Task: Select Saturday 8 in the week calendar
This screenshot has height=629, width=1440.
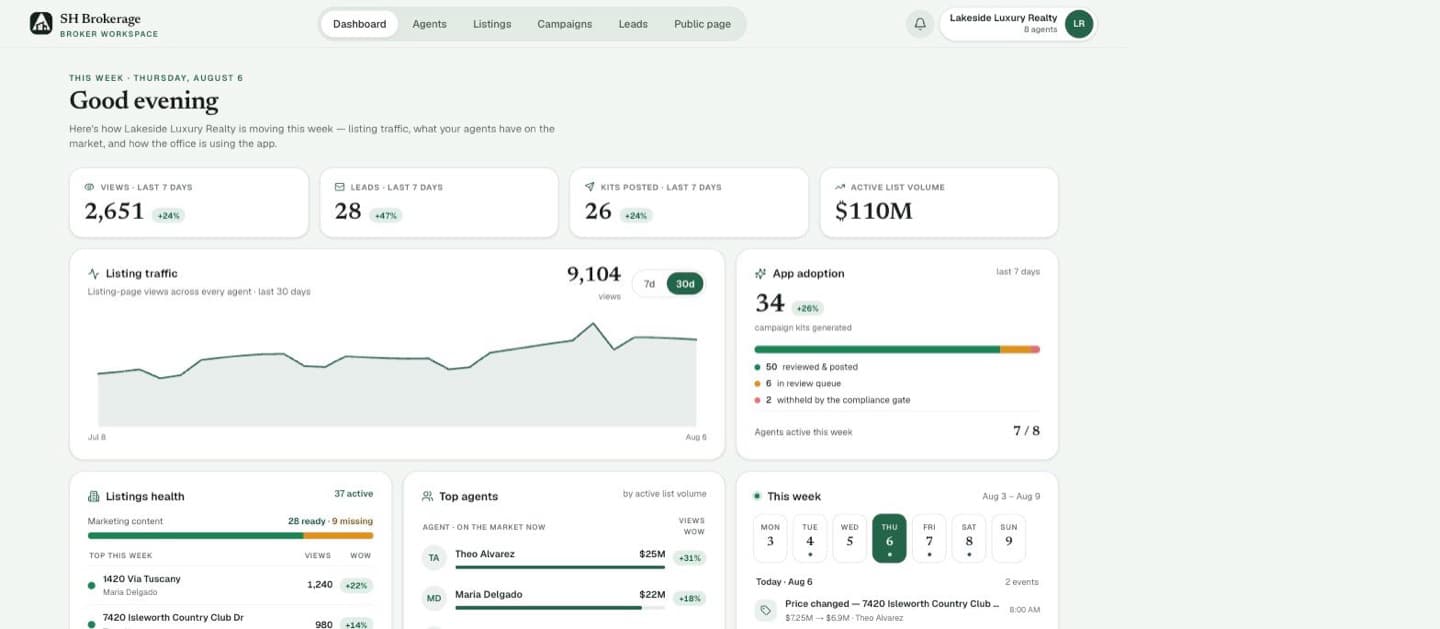Action: point(969,538)
